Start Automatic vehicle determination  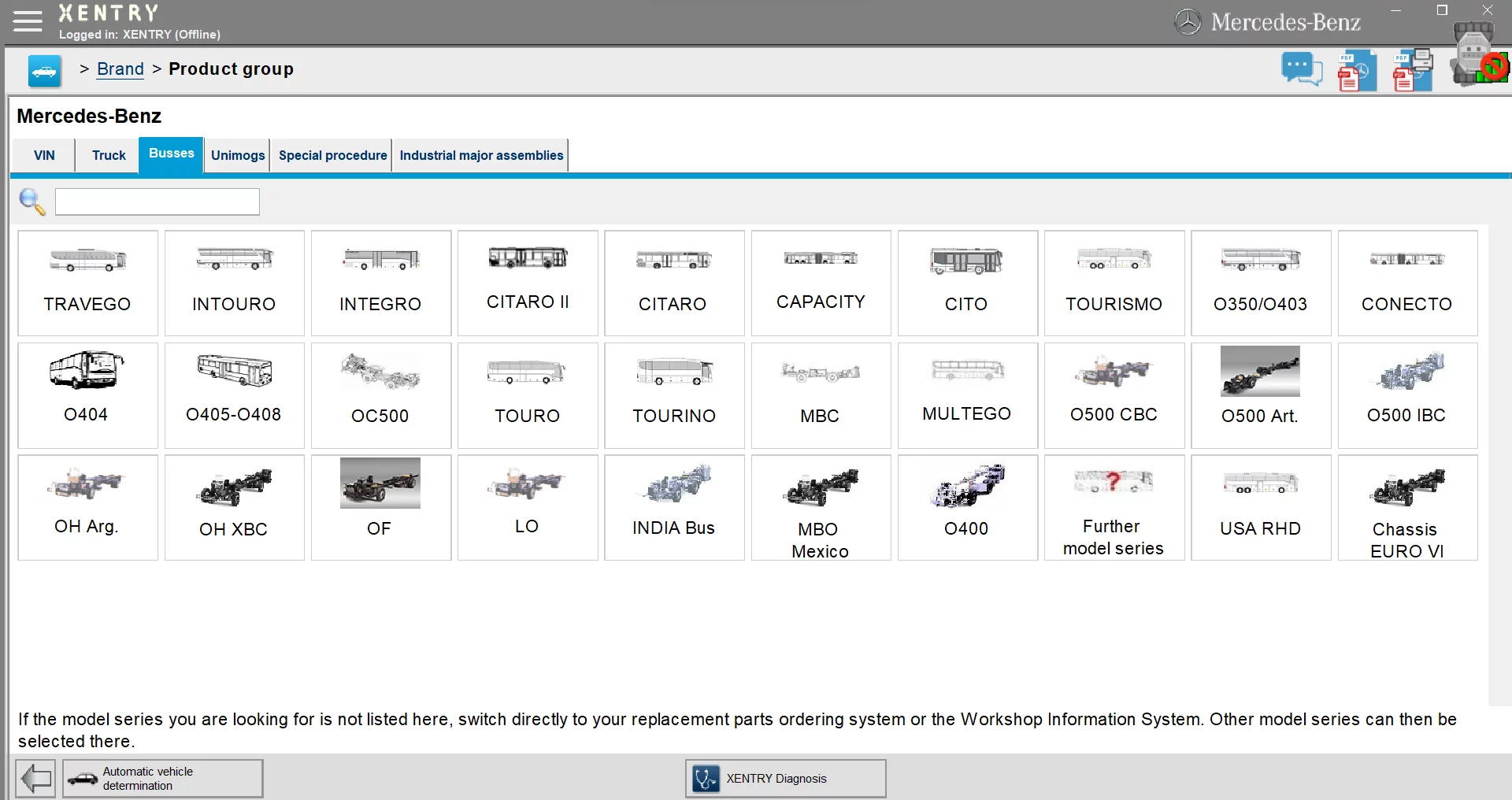[162, 779]
